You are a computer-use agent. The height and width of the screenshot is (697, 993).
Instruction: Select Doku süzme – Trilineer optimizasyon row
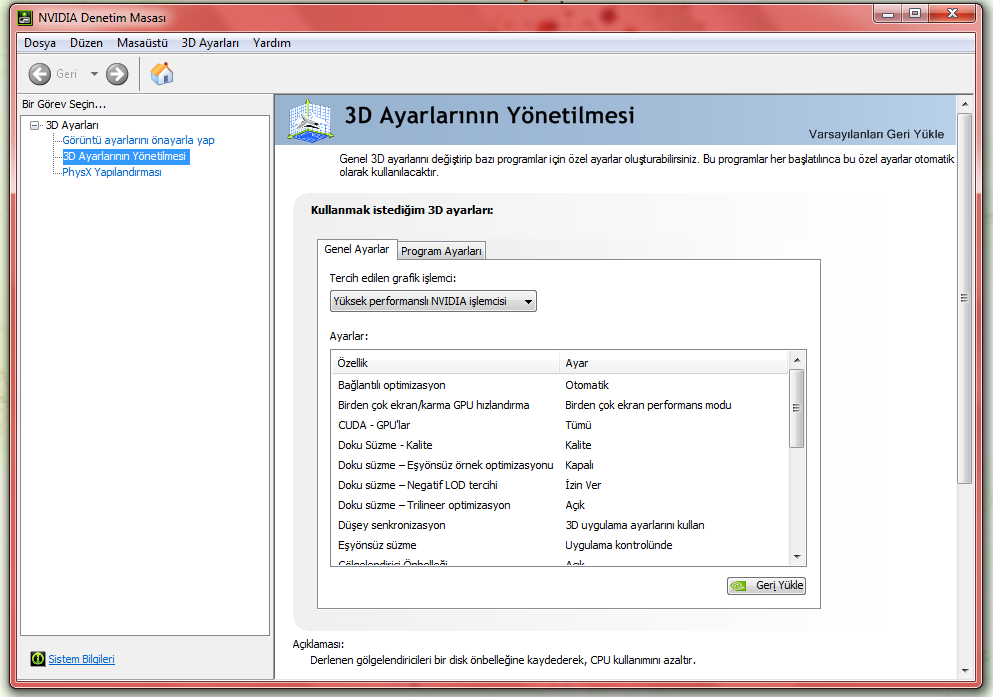tap(560, 505)
